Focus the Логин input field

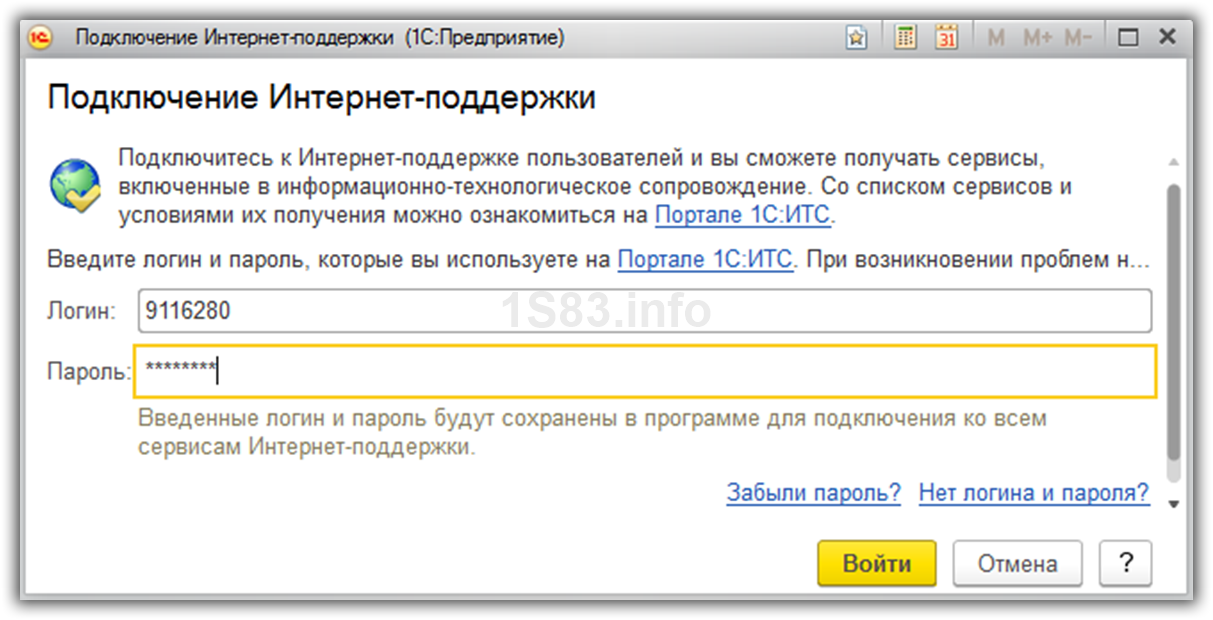tap(645, 311)
